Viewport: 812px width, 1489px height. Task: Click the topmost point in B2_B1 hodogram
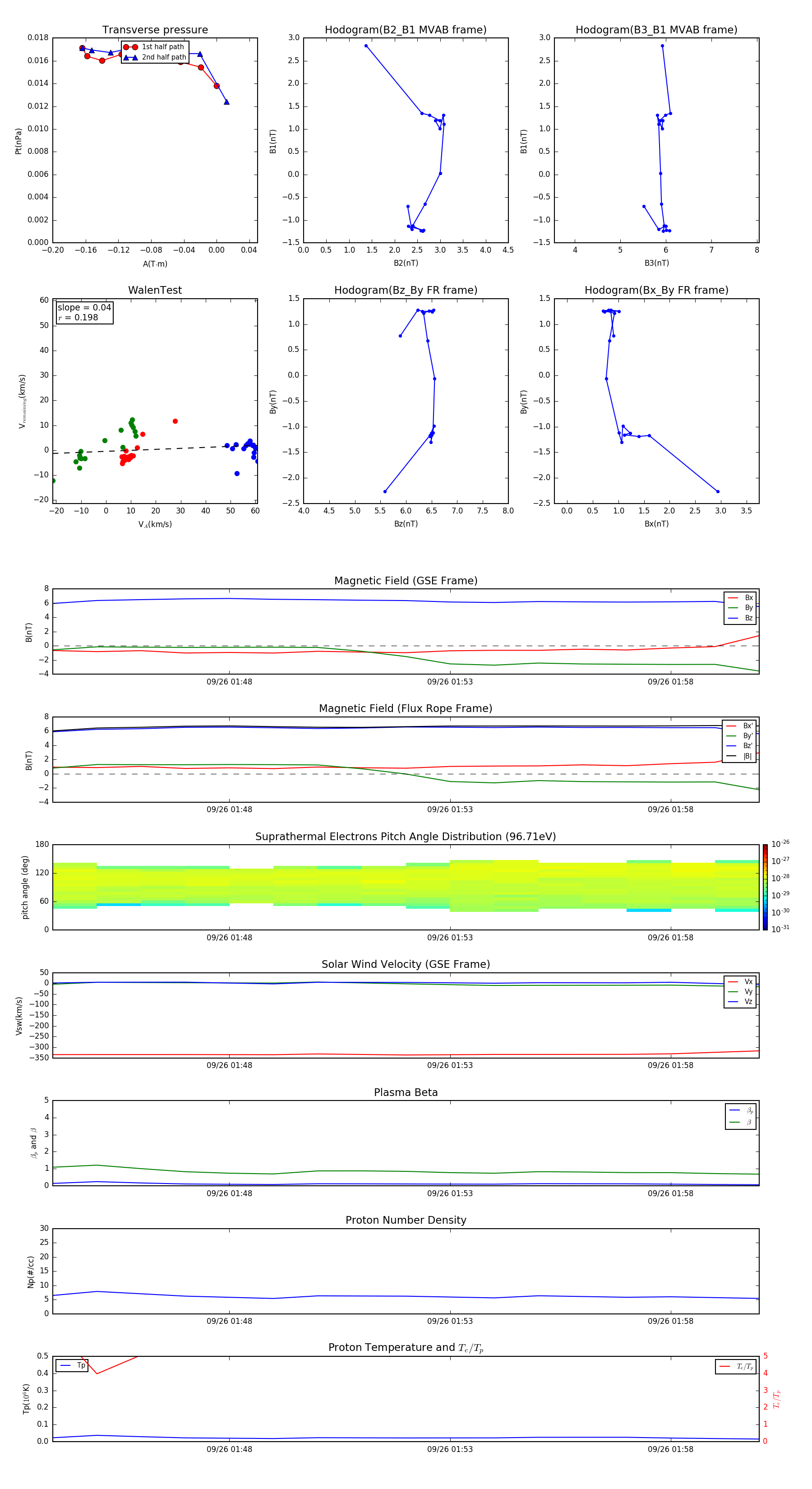click(366, 46)
